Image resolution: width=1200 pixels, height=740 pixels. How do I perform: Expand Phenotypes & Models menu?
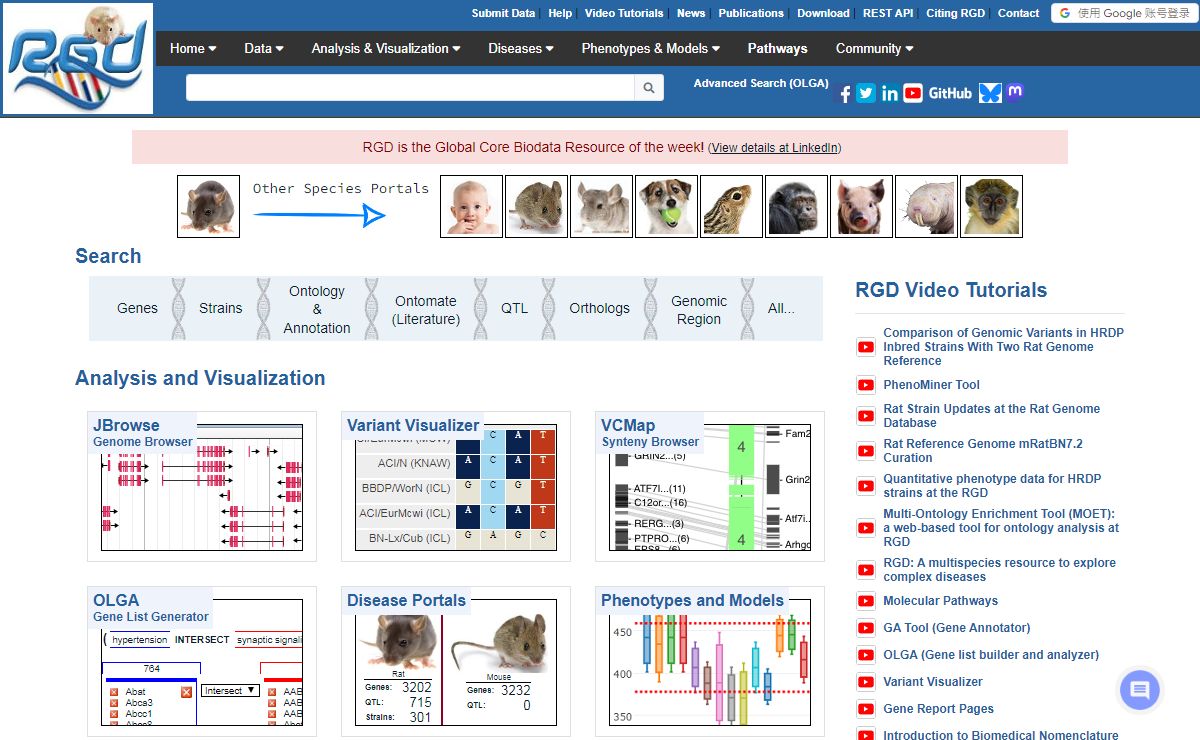point(651,48)
